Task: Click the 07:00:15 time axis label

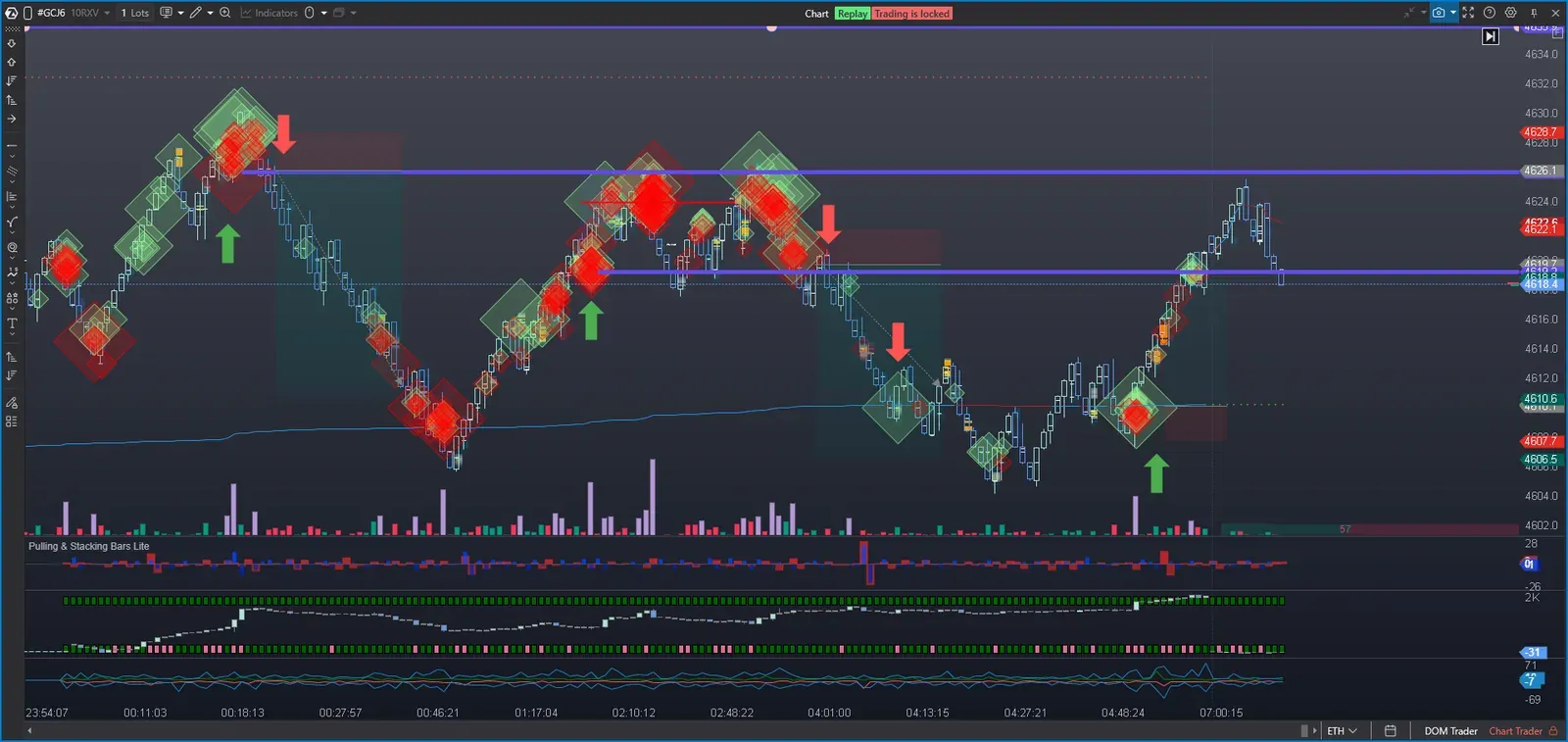Action: tap(1221, 713)
